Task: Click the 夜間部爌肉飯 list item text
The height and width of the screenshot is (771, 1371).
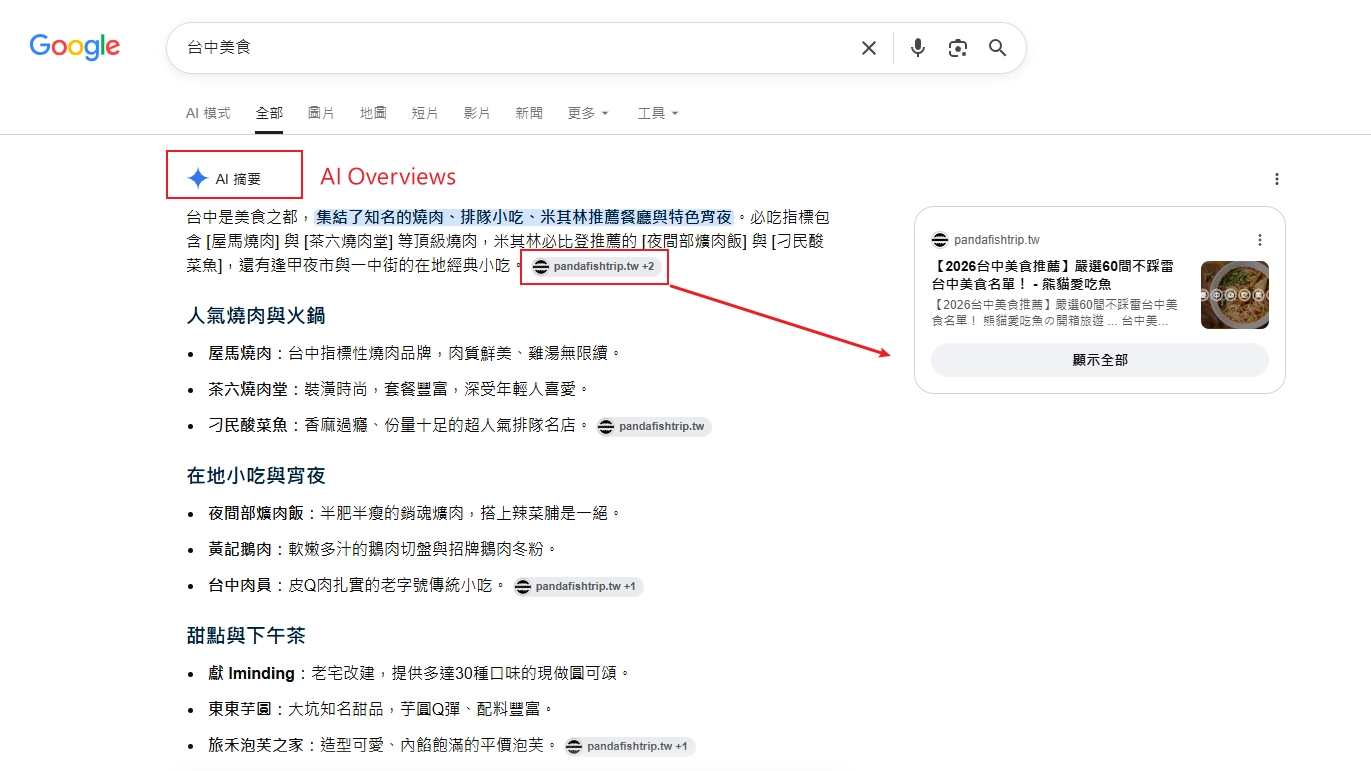Action: [x=415, y=513]
